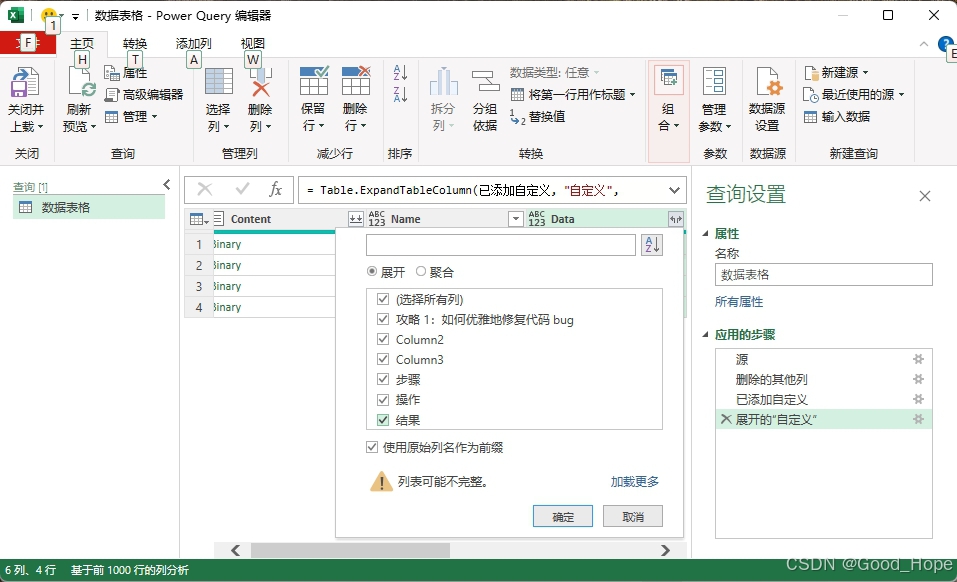
Task: Sort ascending with the A-Z icon
Action: (400, 73)
